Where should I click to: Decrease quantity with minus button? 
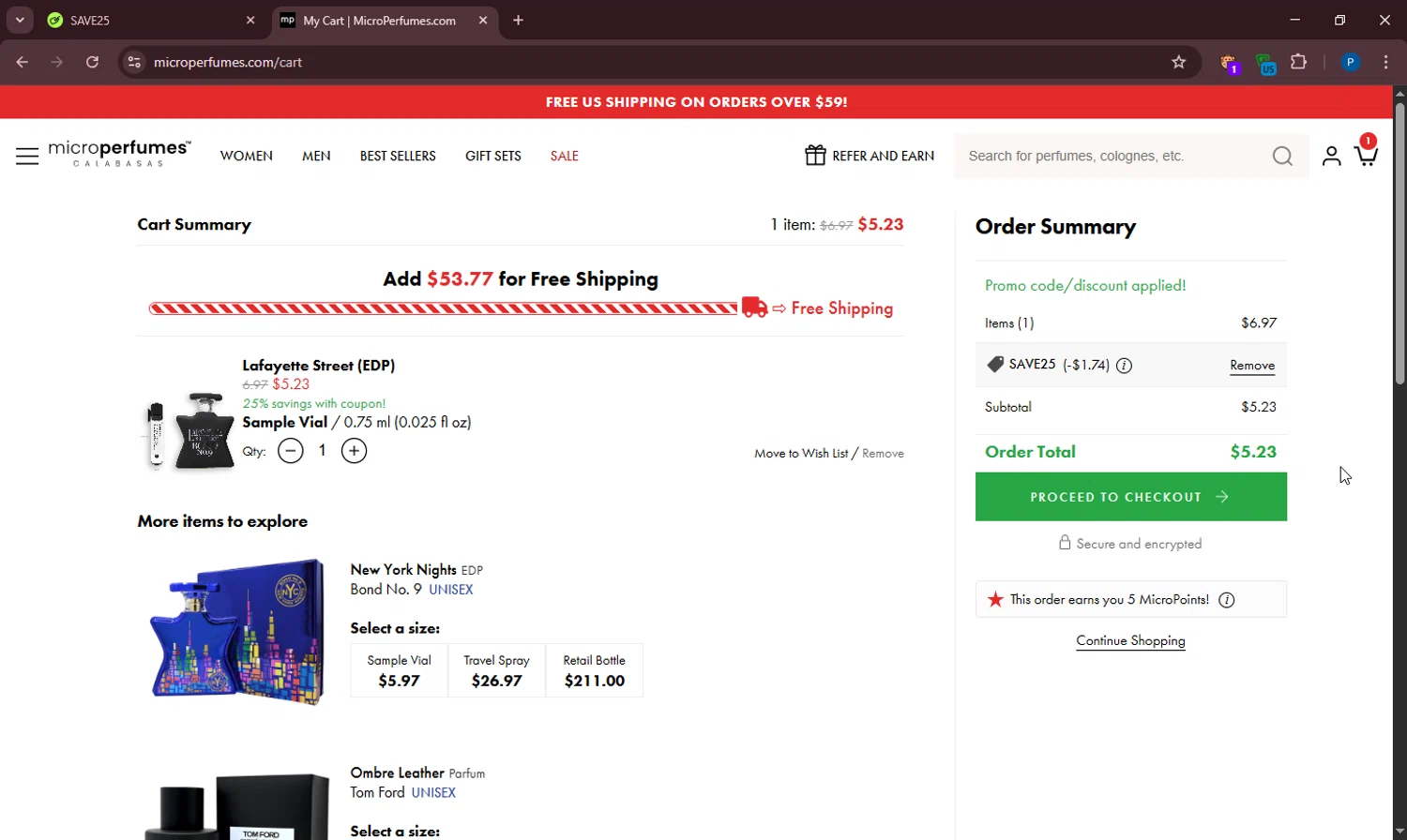(291, 451)
